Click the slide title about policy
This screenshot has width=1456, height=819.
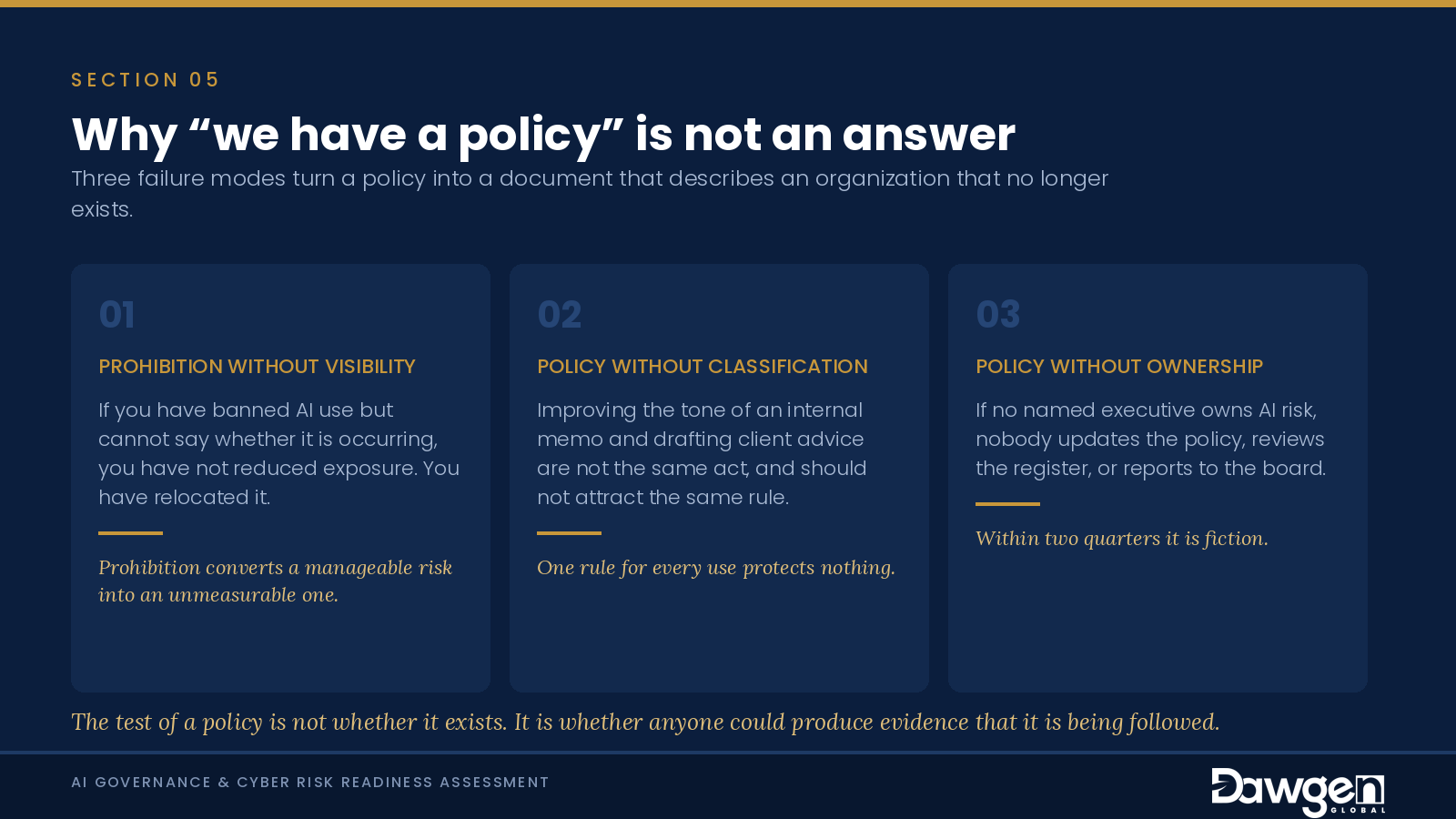click(x=543, y=135)
